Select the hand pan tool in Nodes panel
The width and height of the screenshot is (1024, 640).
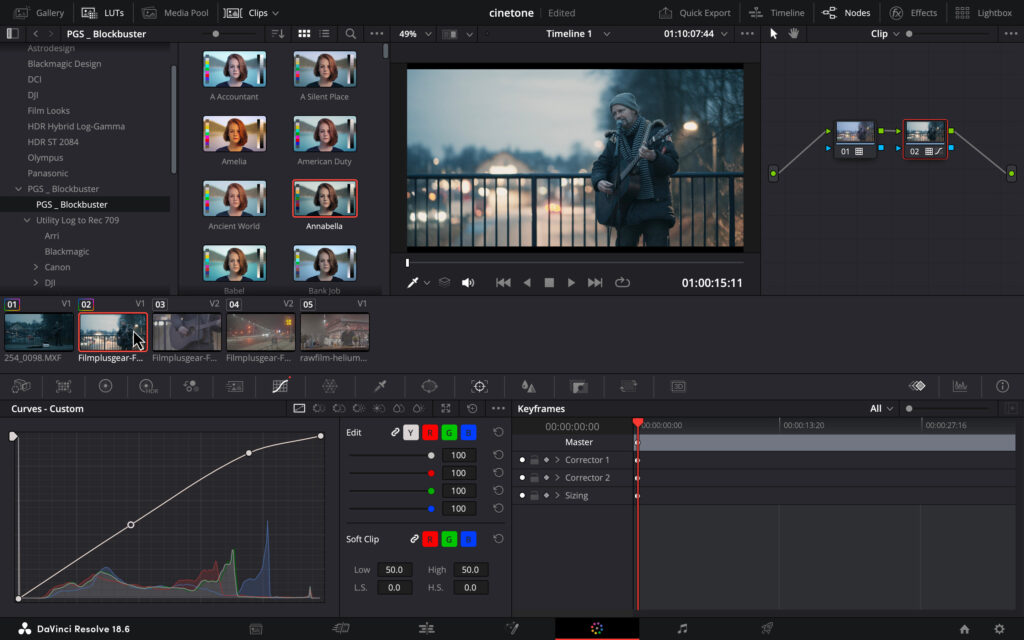794,34
